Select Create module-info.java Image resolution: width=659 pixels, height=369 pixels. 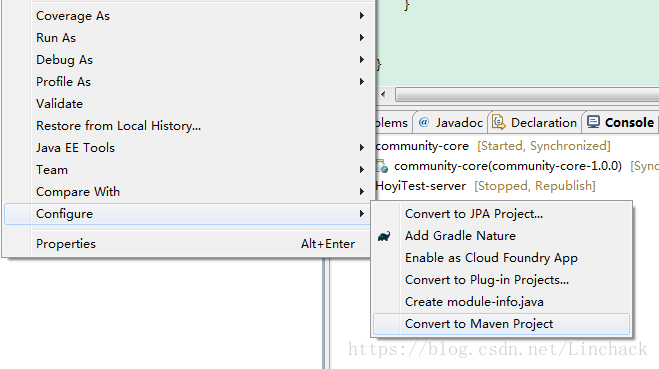(501, 302)
